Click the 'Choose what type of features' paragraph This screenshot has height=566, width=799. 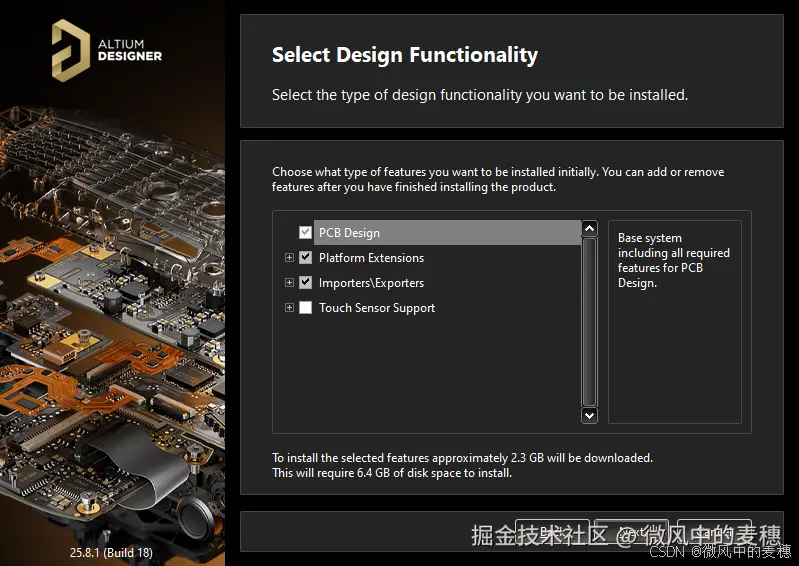[498, 179]
